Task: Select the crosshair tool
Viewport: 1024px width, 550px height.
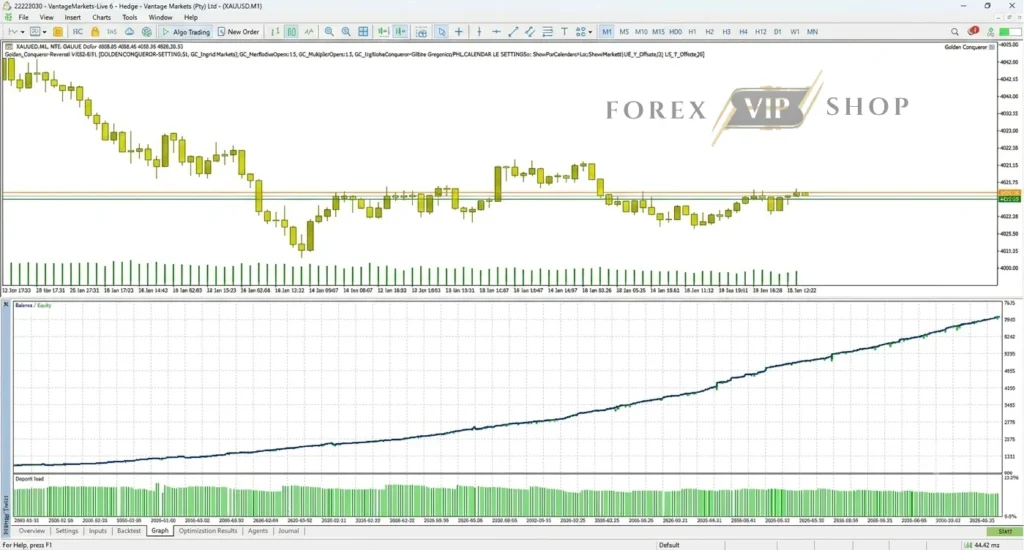Action: 458,31
